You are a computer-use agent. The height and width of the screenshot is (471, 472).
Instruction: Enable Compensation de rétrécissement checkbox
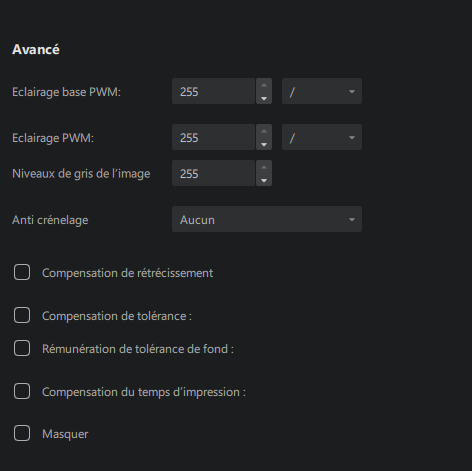(22, 272)
